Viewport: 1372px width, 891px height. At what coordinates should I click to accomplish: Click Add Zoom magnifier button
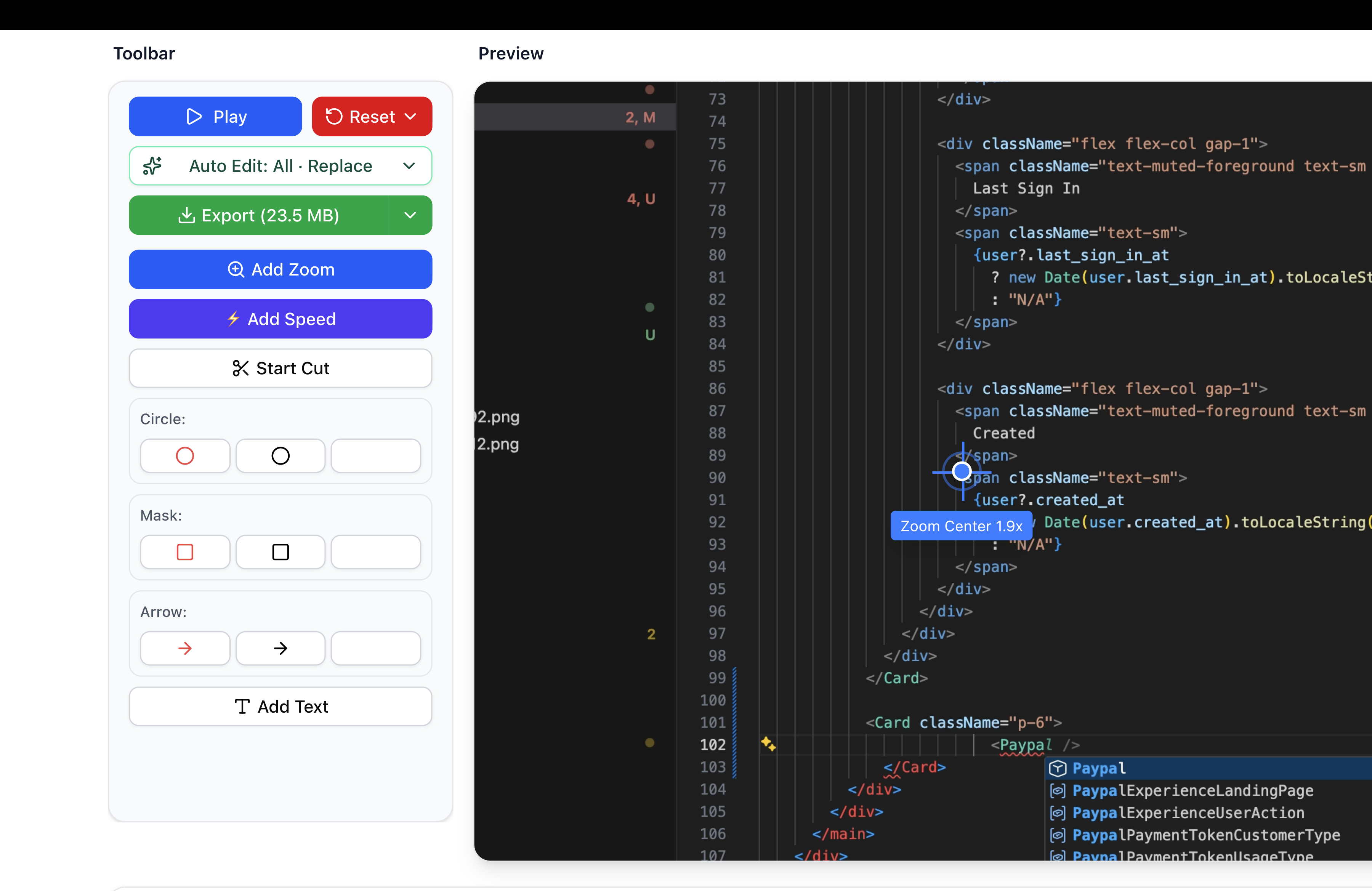point(280,270)
